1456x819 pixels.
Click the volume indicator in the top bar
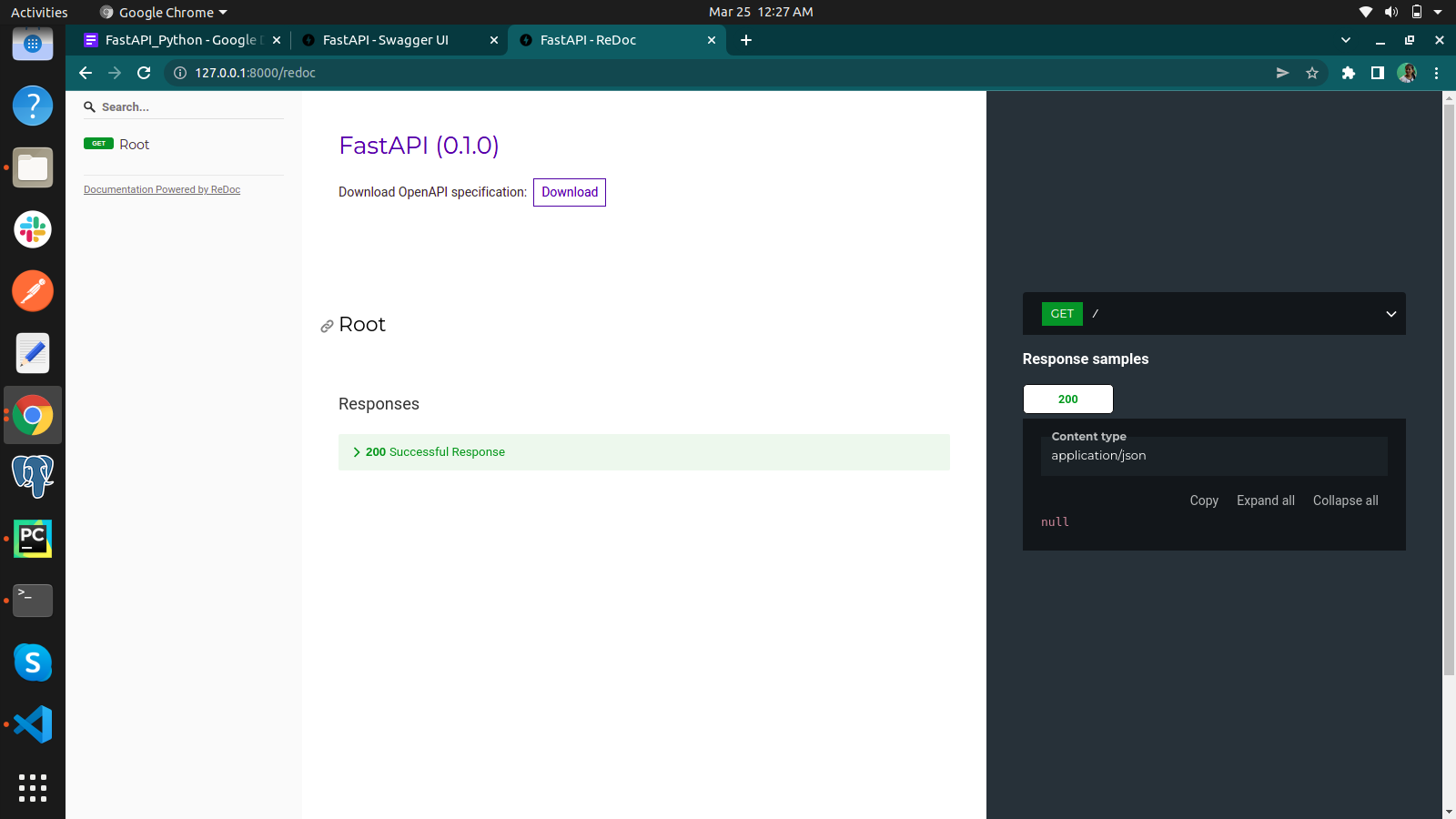[1391, 12]
